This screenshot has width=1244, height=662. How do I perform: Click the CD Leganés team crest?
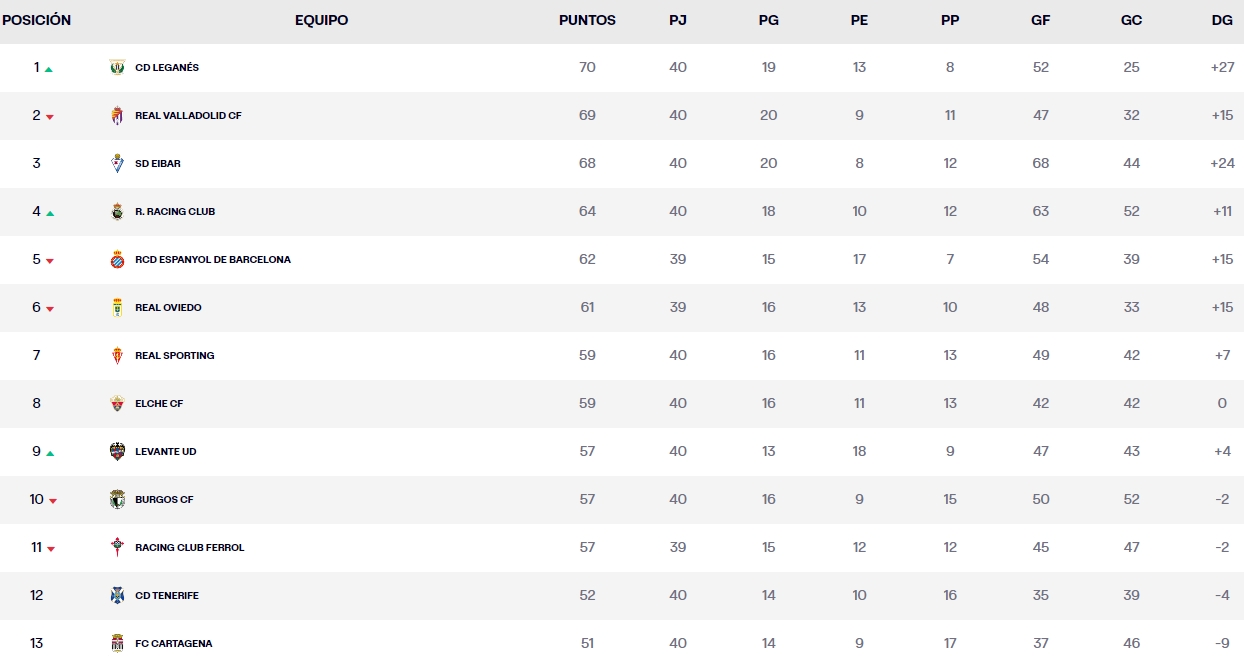117,68
